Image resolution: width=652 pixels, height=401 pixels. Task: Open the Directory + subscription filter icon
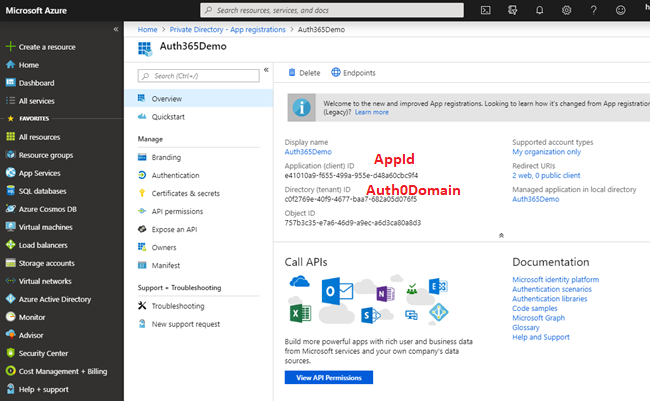(512, 10)
